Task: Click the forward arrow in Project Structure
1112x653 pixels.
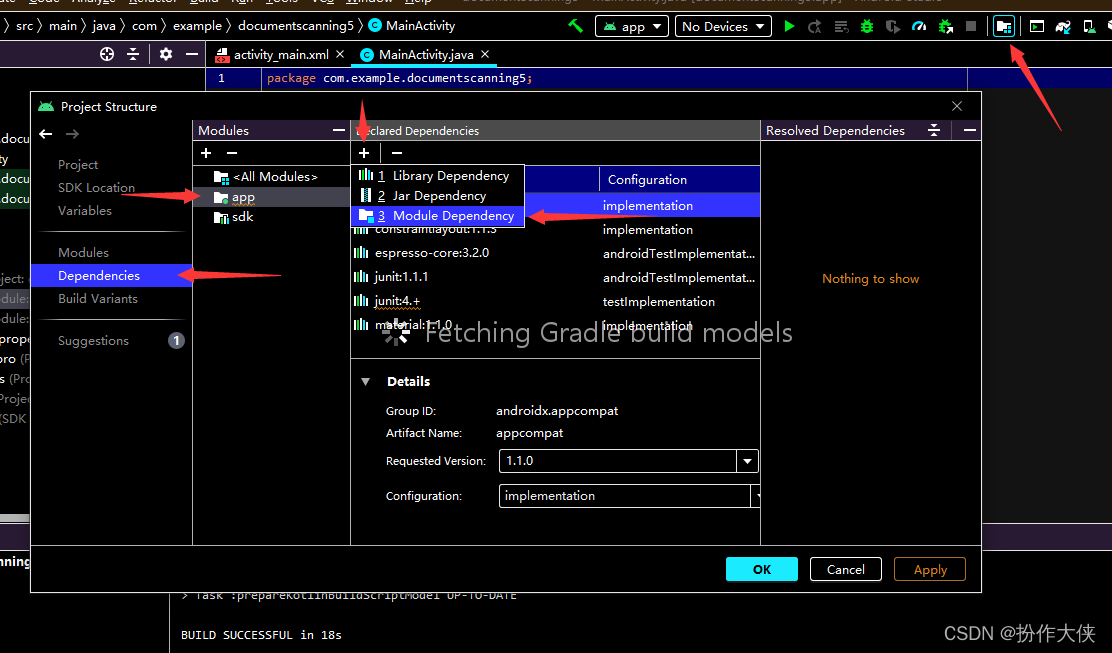Action: [x=72, y=134]
